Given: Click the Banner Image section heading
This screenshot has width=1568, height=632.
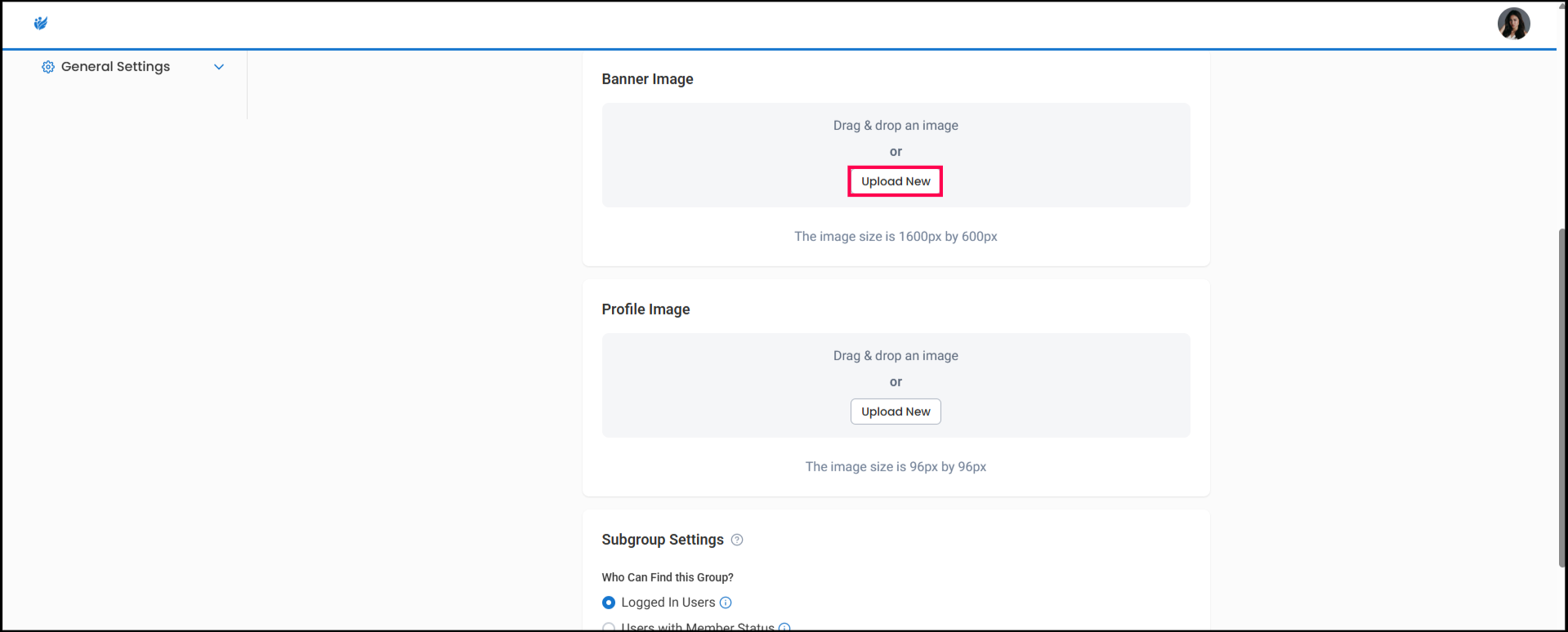Looking at the screenshot, I should [647, 79].
